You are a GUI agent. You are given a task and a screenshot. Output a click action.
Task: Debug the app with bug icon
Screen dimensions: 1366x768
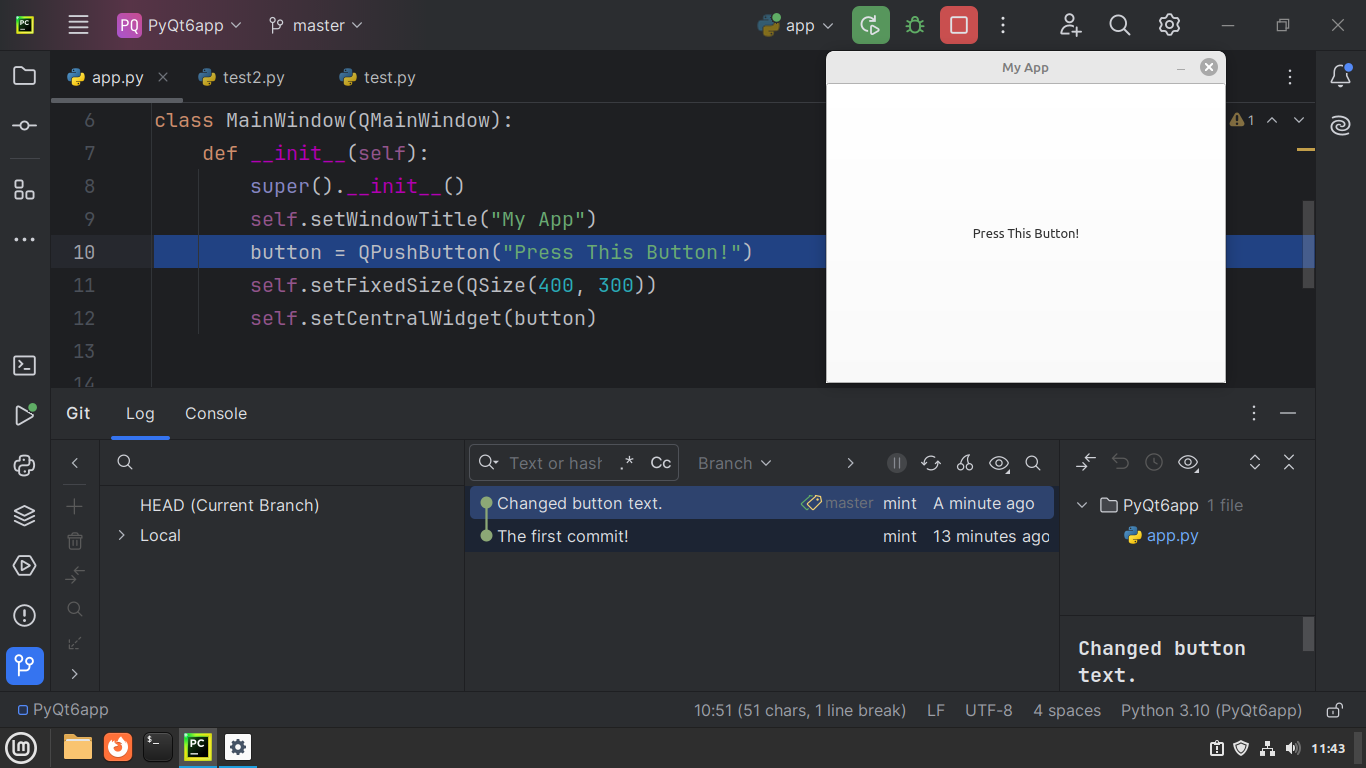(915, 25)
